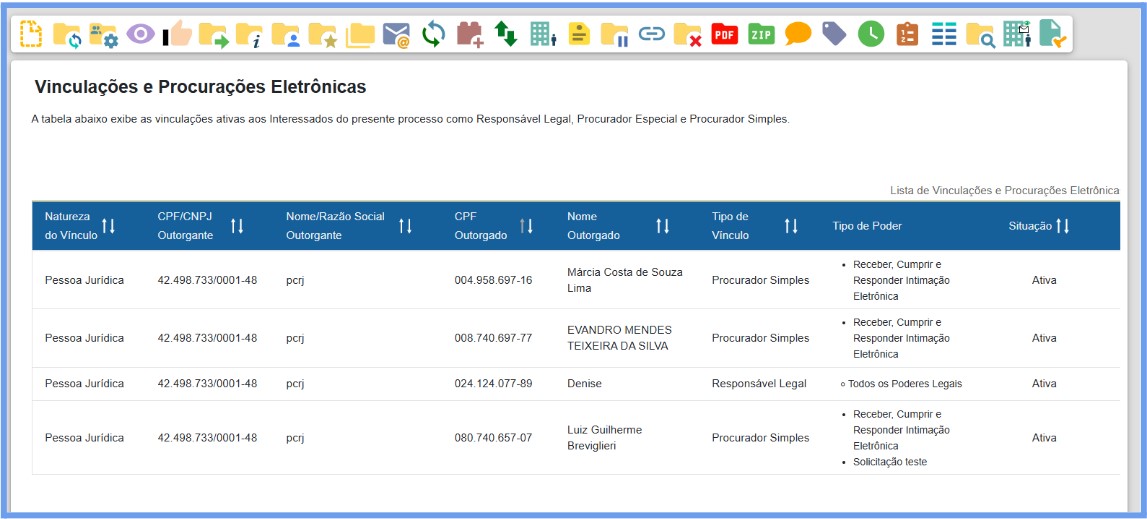Screen dimensions: 1147x519
Task: Open the orange speech bubble comment icon
Action: point(798,34)
